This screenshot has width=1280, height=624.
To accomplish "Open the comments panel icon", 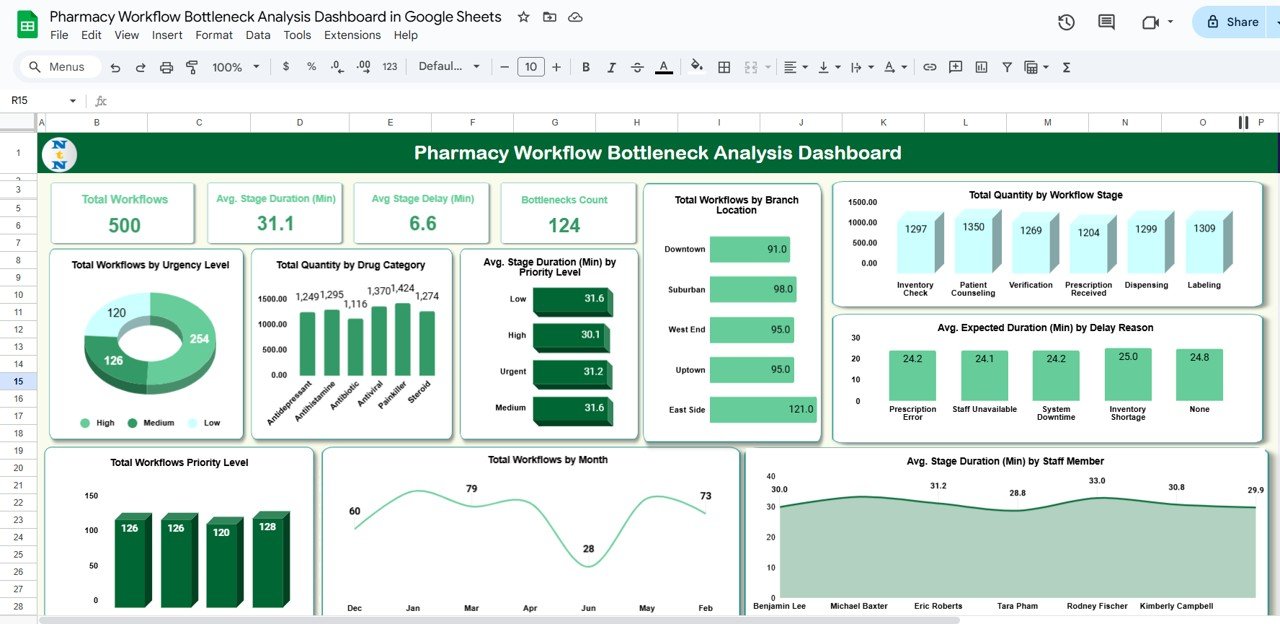I will tap(1106, 22).
